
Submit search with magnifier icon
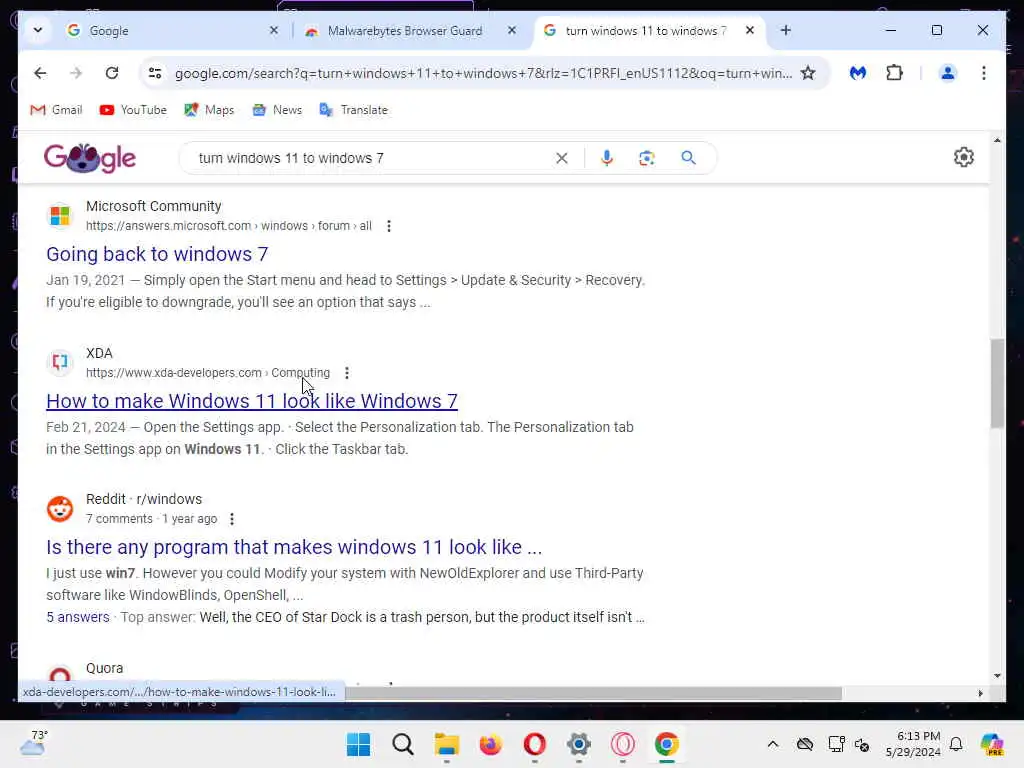tap(688, 158)
